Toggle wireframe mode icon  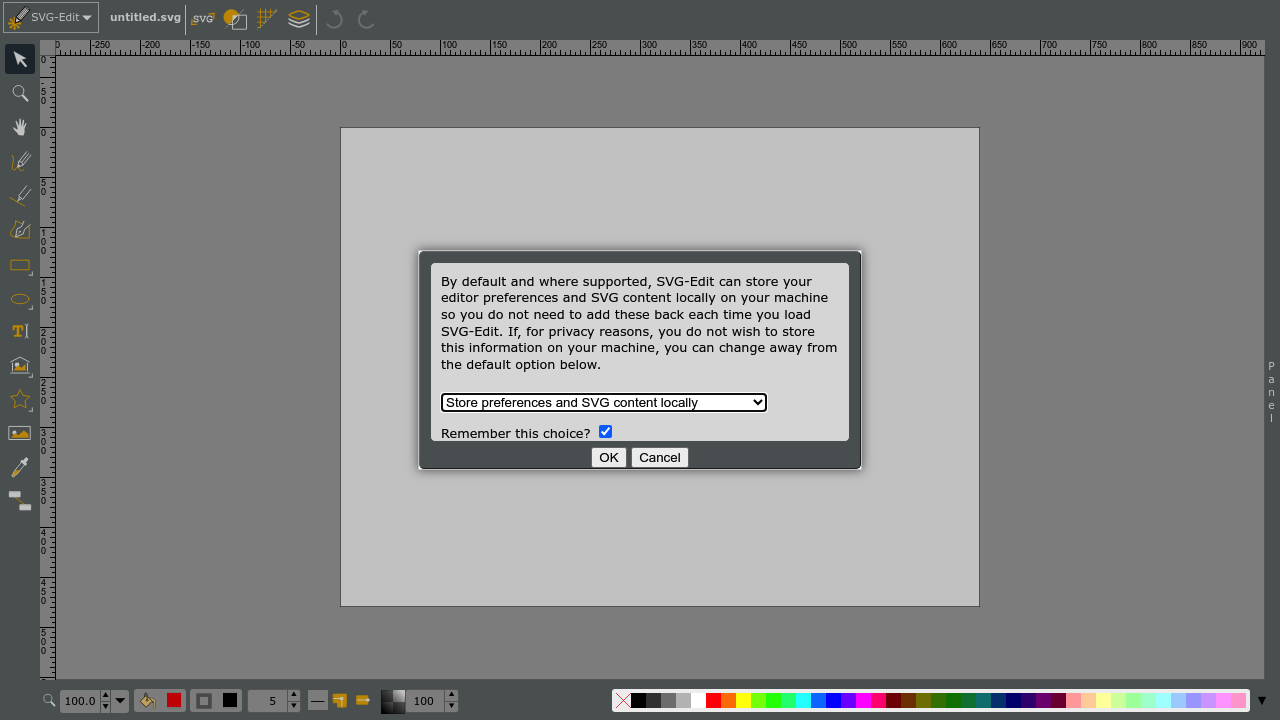[x=235, y=18]
